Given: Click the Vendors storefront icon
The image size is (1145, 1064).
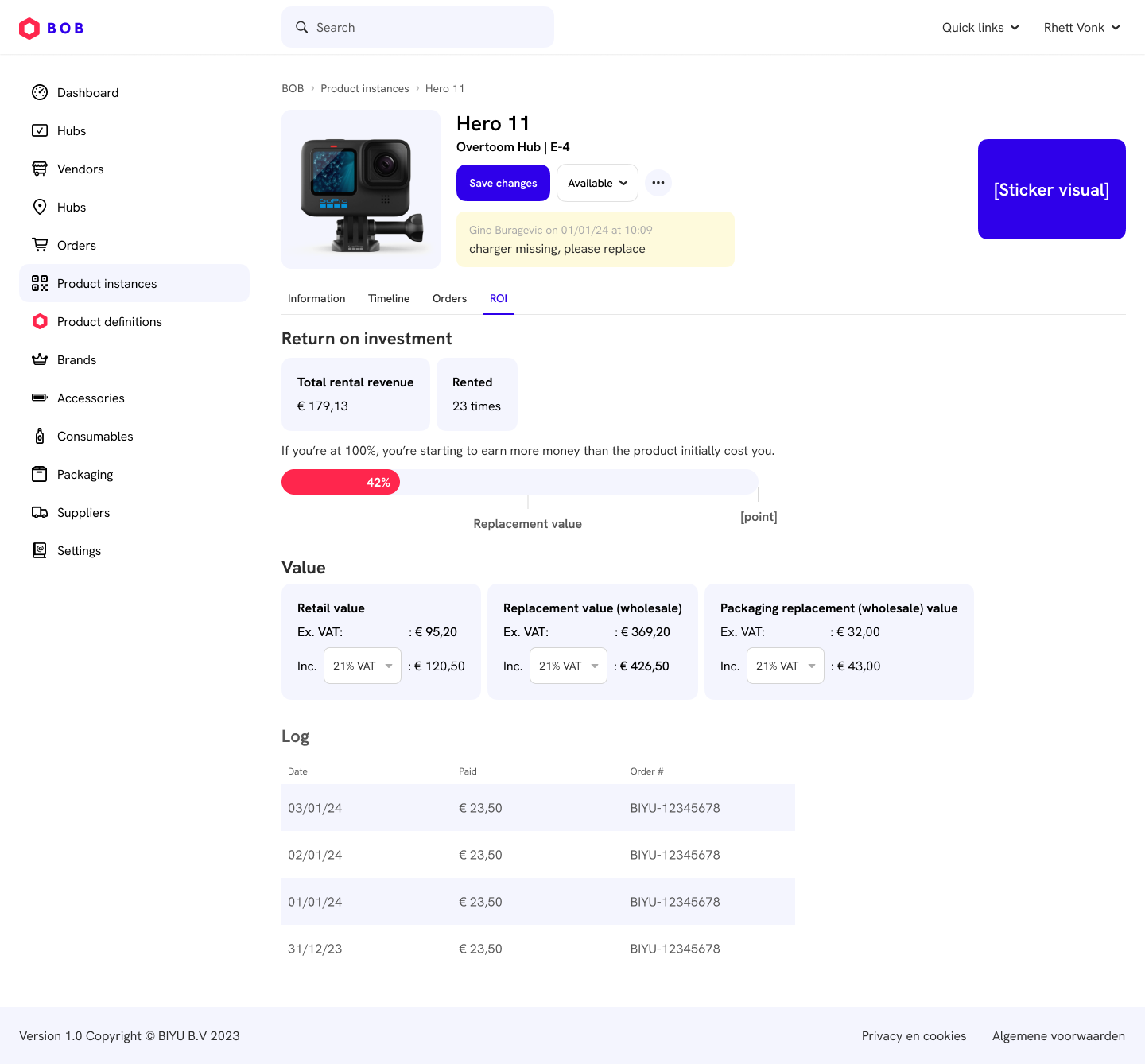Looking at the screenshot, I should [40, 169].
